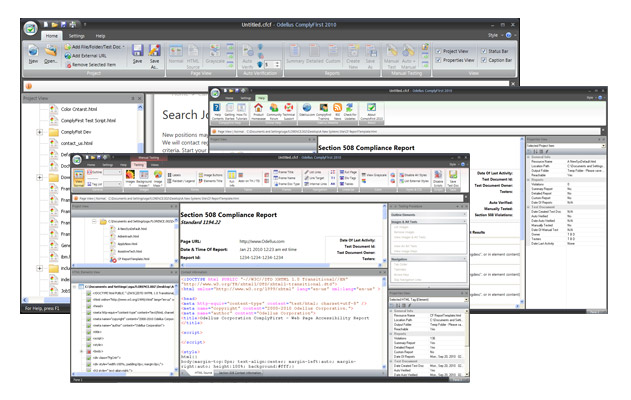
Task: Click Disable All Styles in front window ribbon
Action: [413, 175]
